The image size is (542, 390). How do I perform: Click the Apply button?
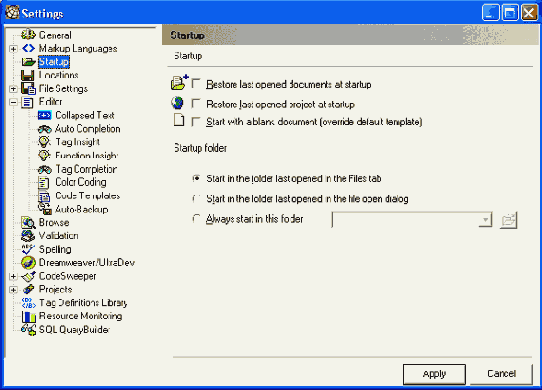pyautogui.click(x=434, y=374)
